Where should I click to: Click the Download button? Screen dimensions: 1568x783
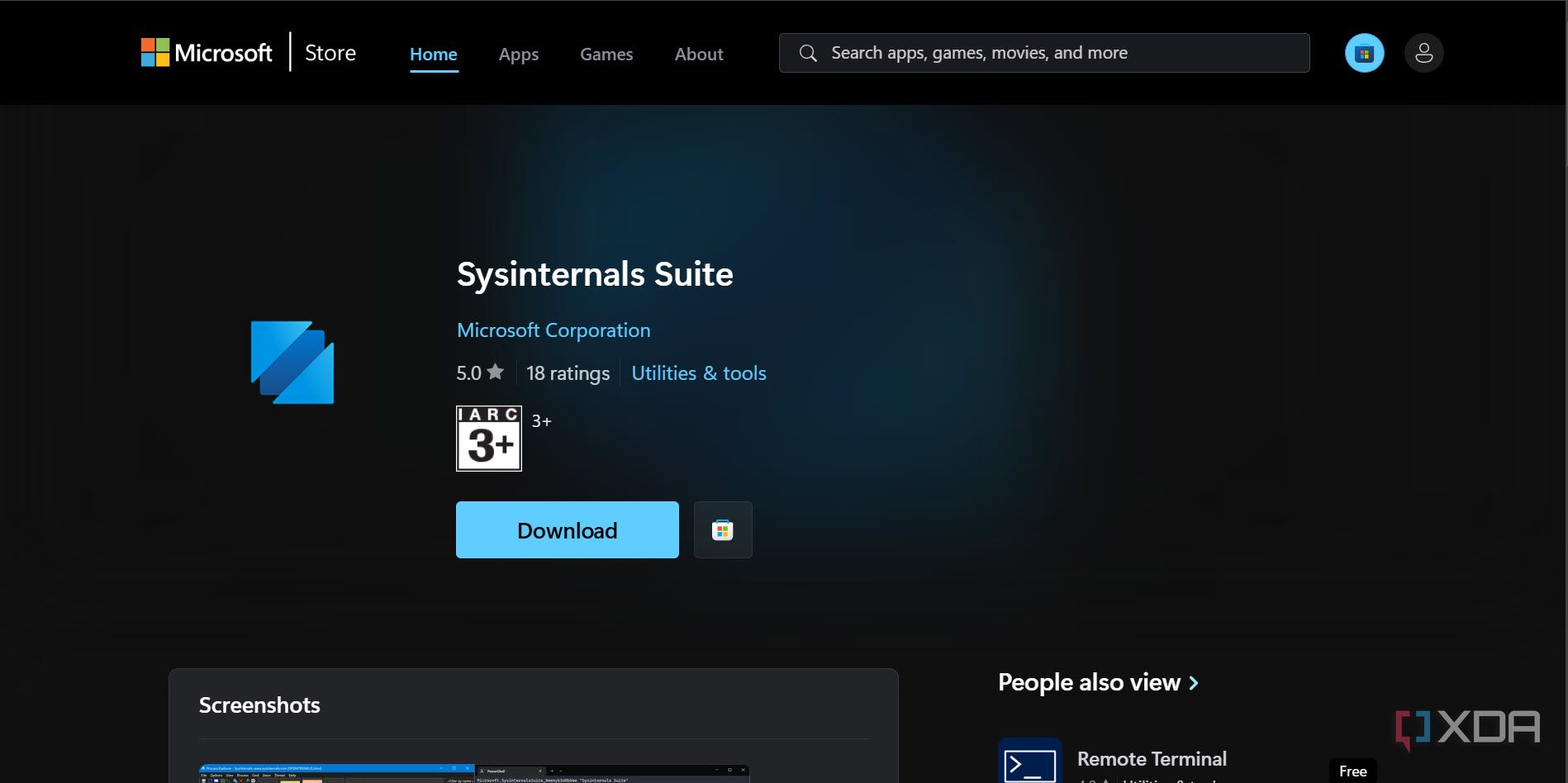pyautogui.click(x=567, y=529)
